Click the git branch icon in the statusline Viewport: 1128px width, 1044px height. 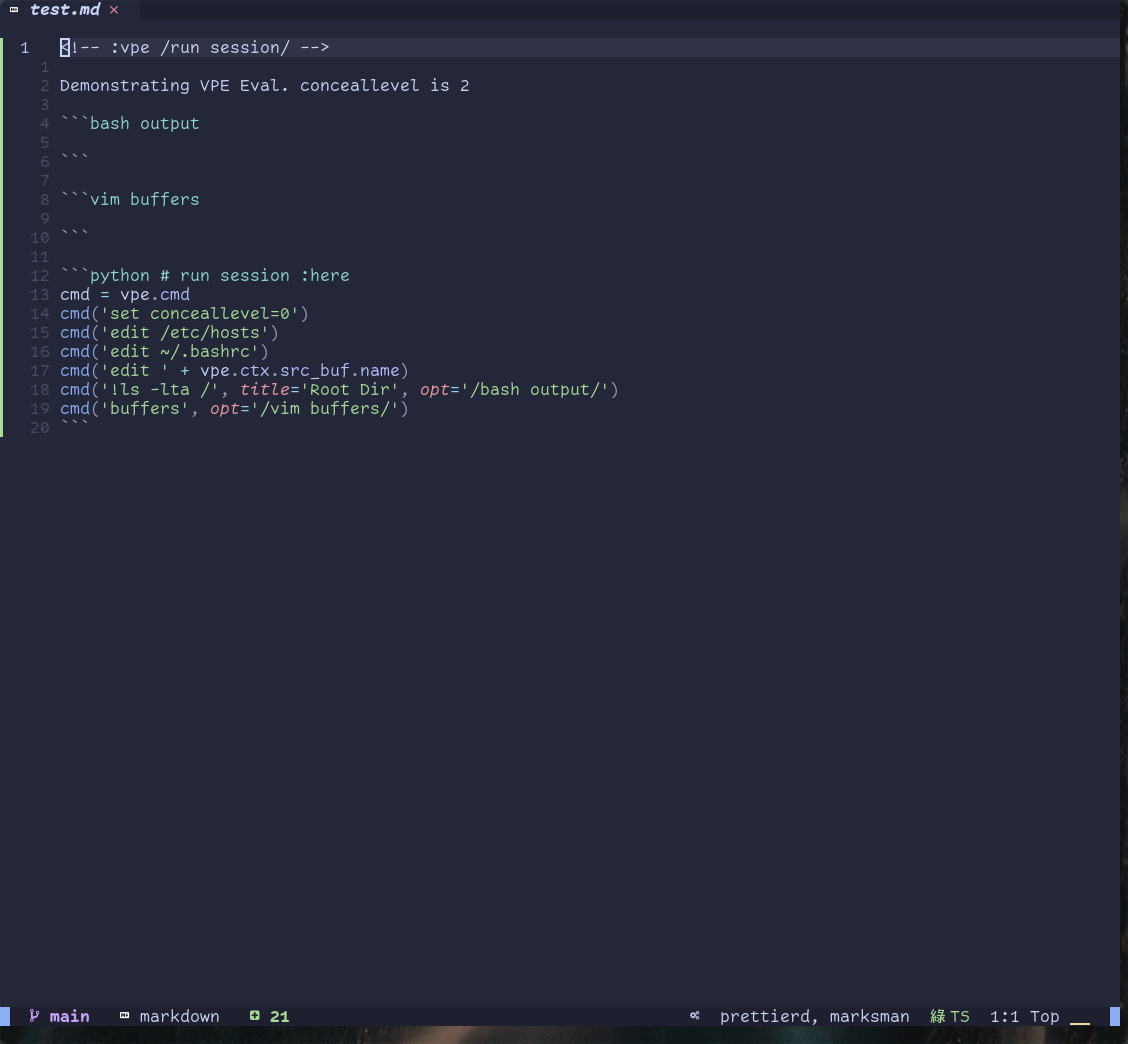tap(34, 1015)
